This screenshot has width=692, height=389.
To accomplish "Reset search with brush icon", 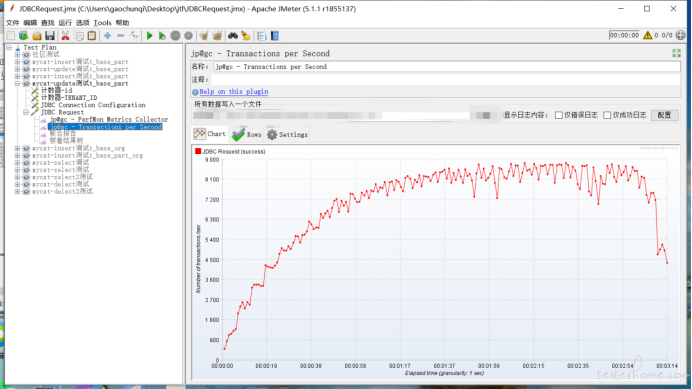I will pyautogui.click(x=246, y=36).
